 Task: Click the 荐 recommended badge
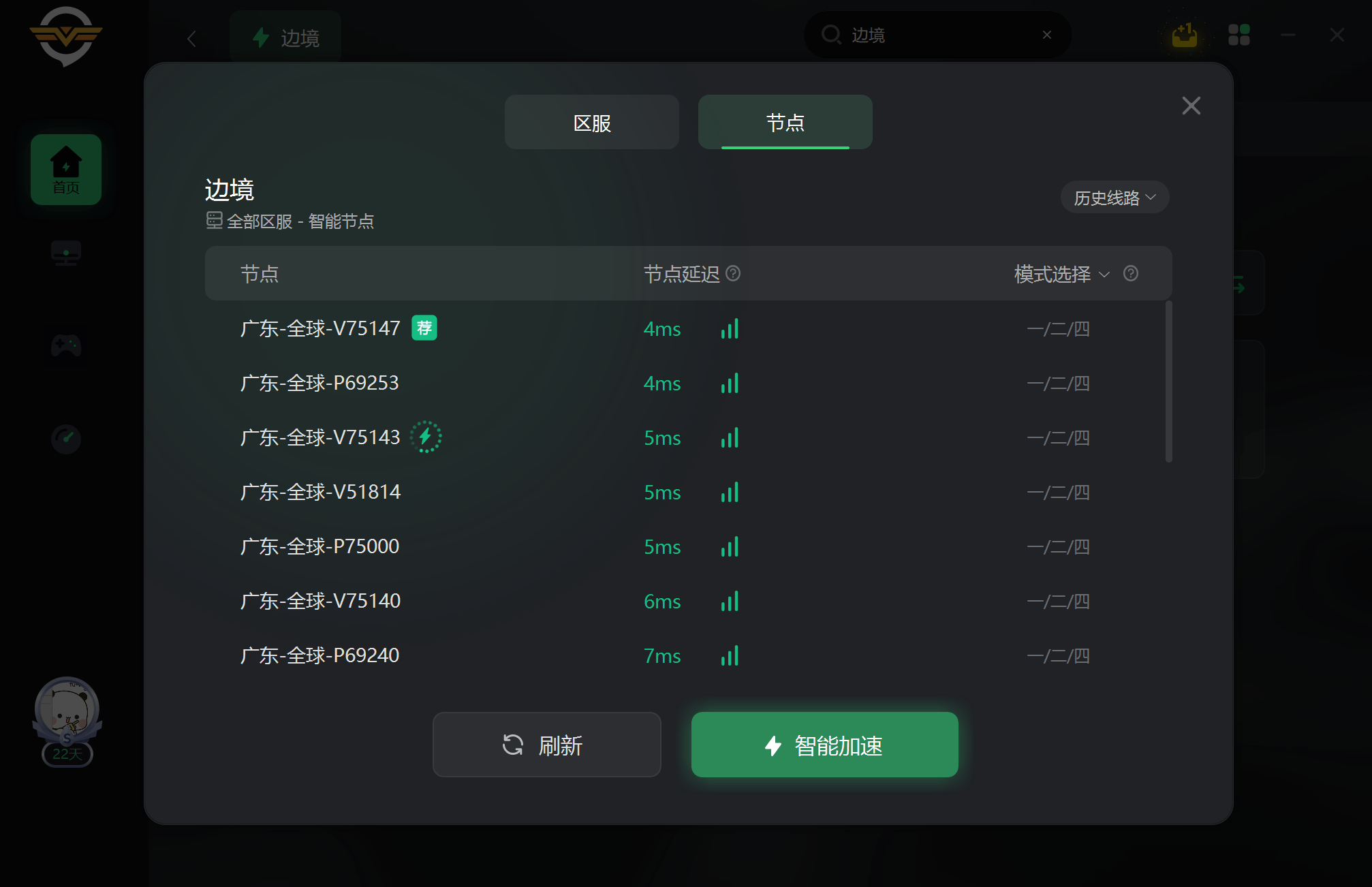point(424,328)
